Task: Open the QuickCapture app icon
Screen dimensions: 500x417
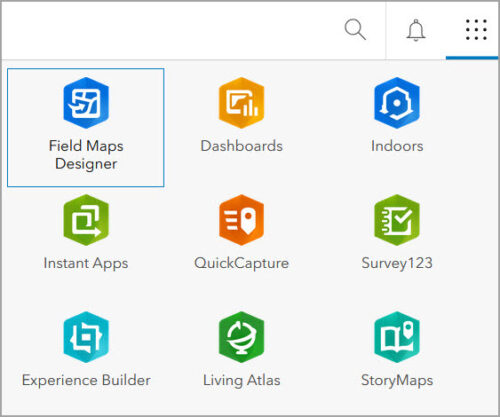Action: tap(242, 220)
